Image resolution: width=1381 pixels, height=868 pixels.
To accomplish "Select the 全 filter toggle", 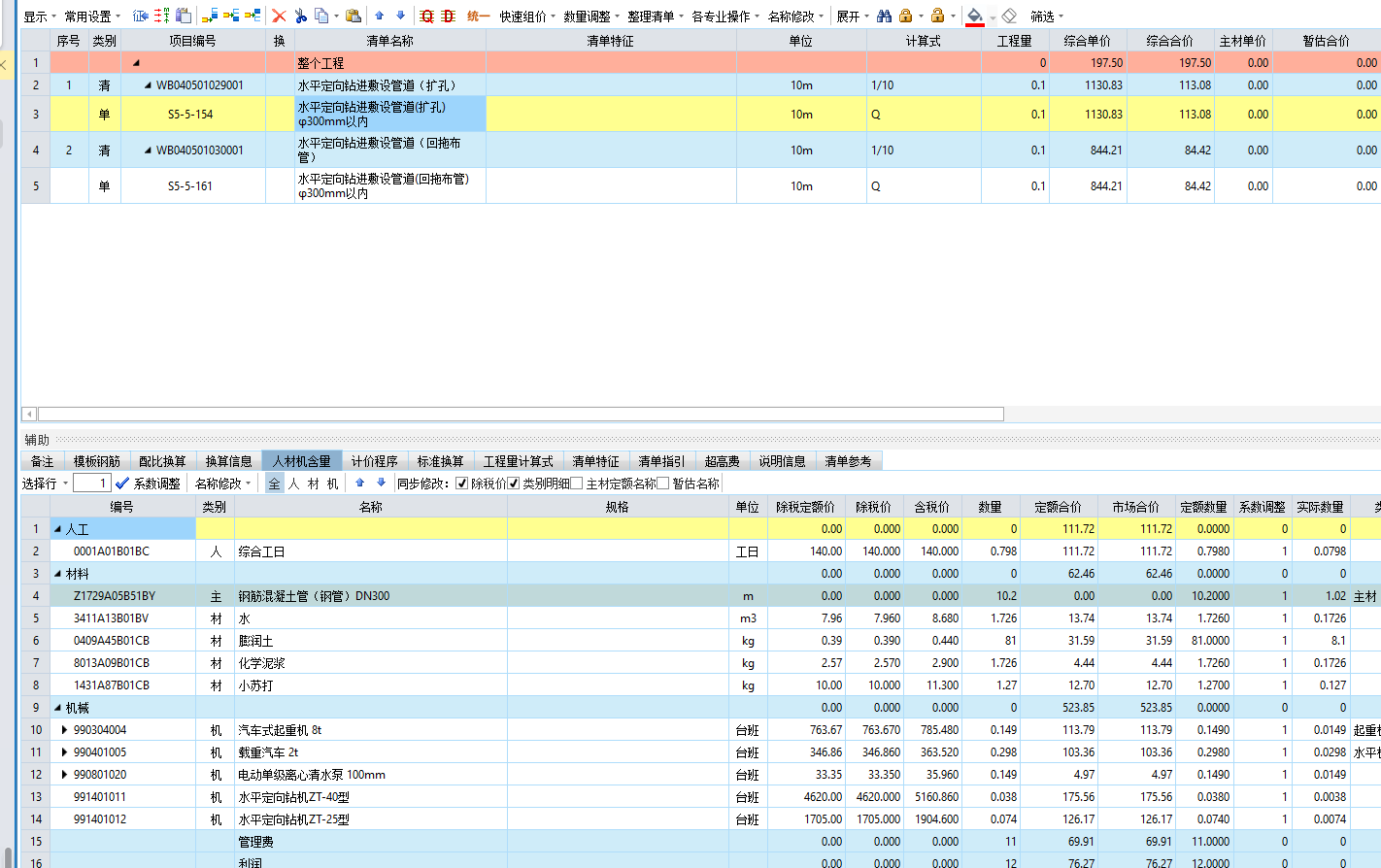I will (x=274, y=483).
